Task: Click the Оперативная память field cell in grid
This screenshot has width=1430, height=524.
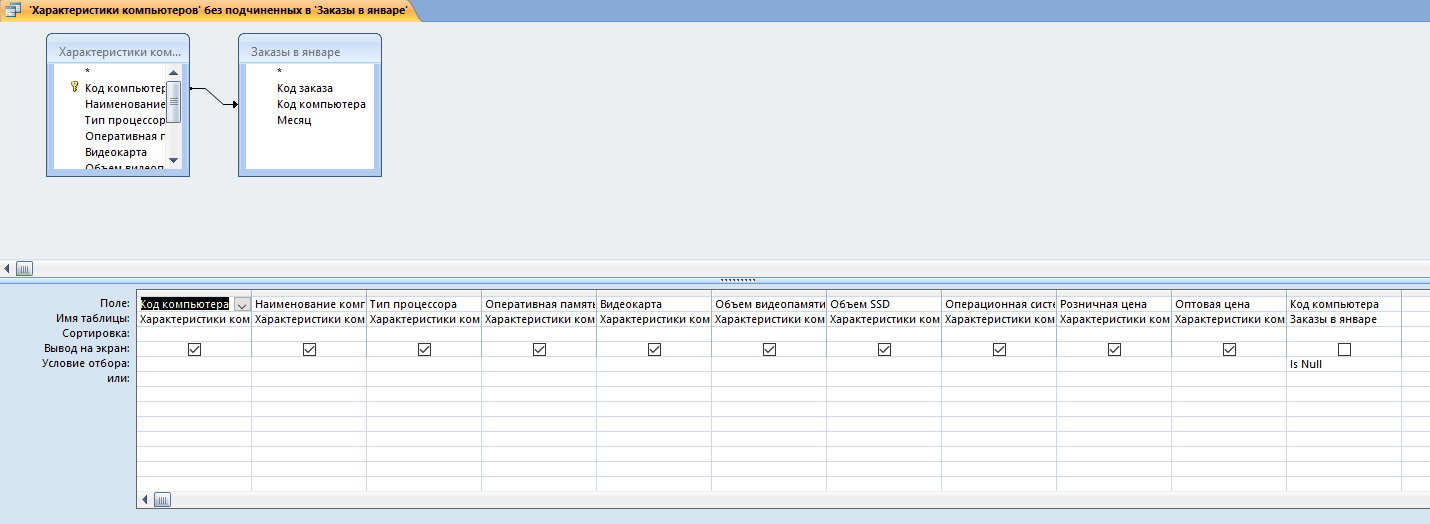Action: click(539, 304)
